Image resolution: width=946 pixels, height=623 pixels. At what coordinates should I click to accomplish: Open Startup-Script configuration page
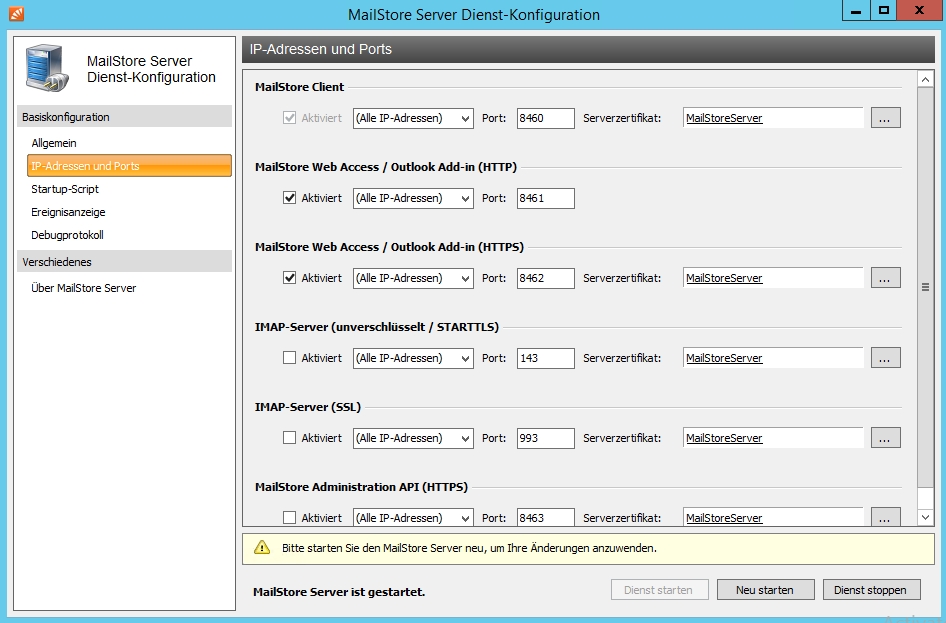point(65,189)
